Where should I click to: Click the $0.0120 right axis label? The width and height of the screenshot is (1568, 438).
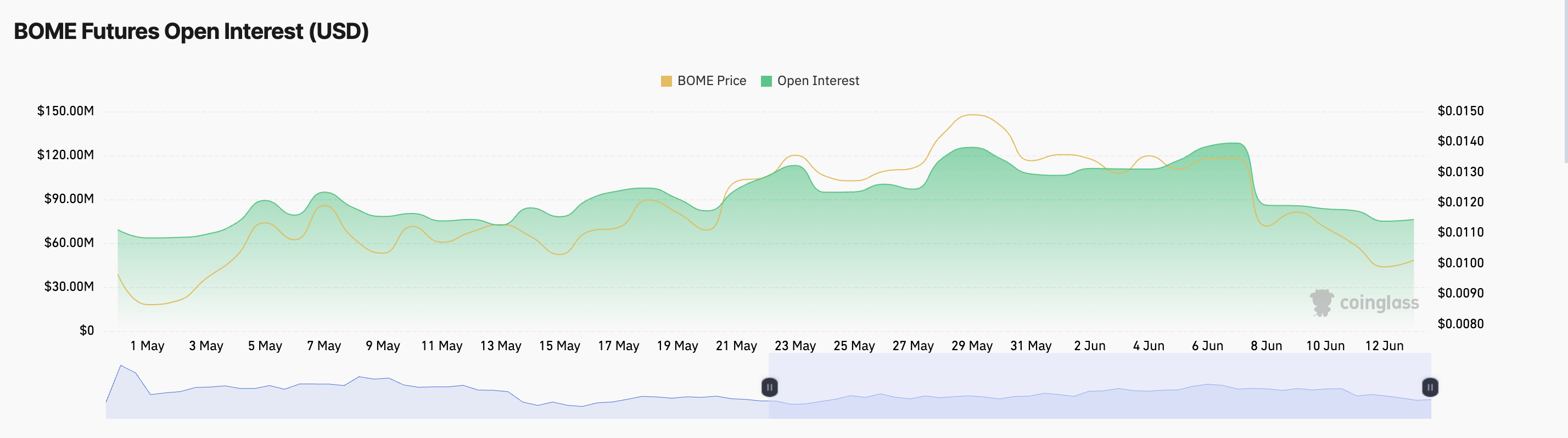tap(1460, 202)
